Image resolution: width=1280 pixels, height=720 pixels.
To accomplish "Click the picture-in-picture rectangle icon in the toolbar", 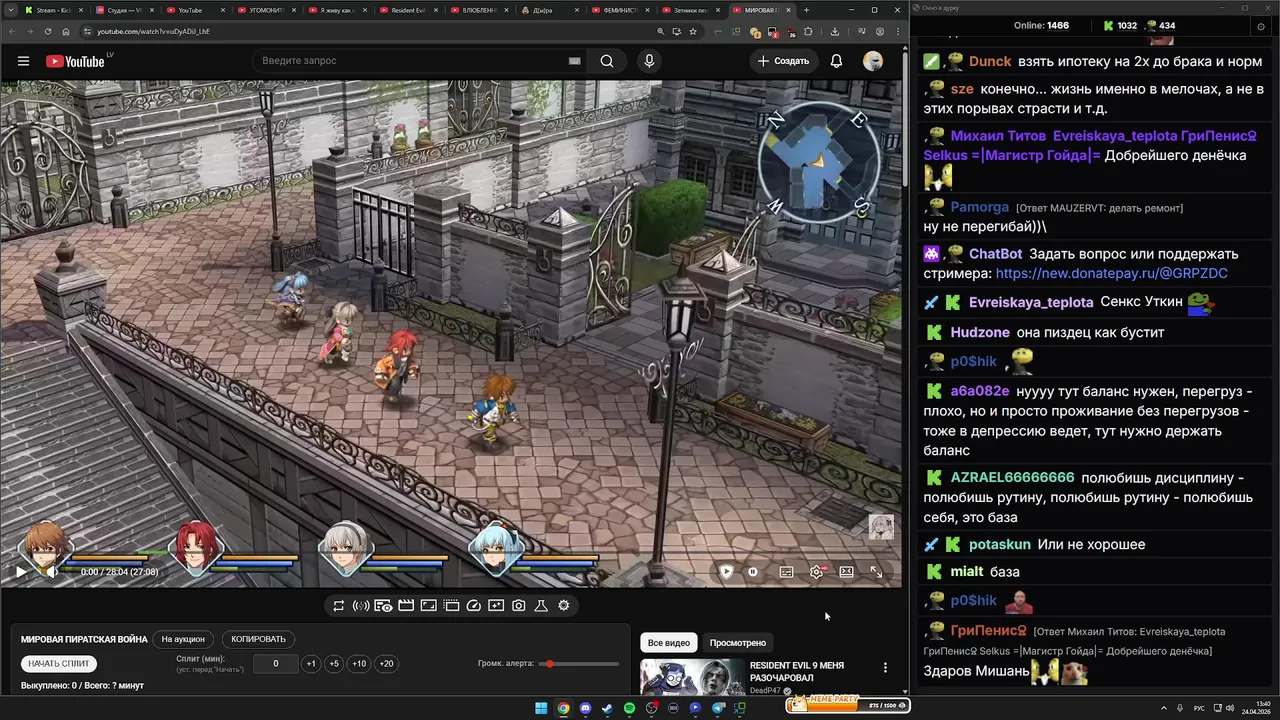I will click(x=428, y=606).
